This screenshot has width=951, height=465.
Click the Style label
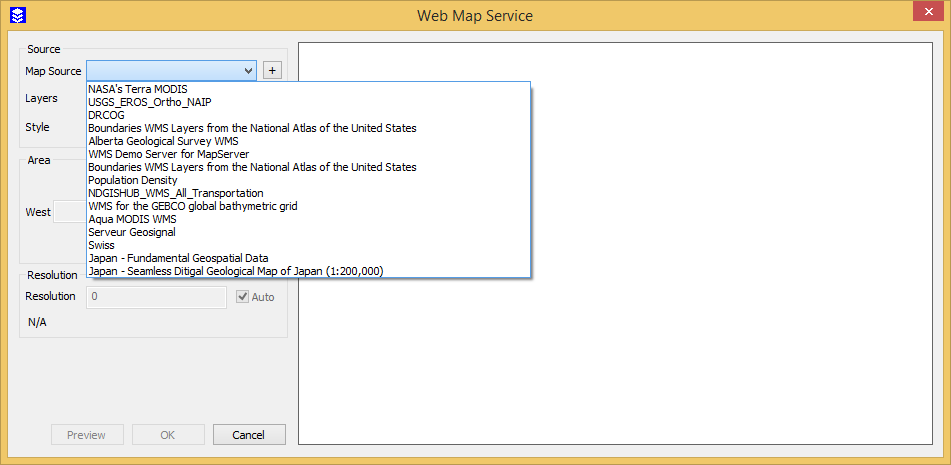coord(37,127)
